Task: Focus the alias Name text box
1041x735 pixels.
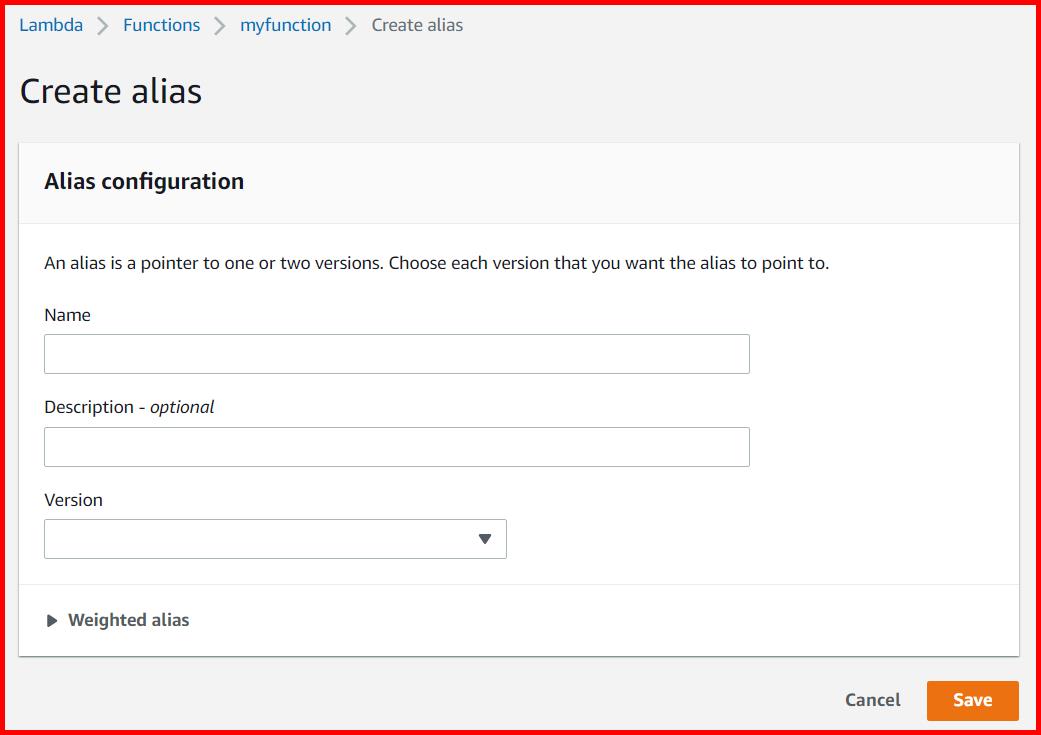Action: coord(396,354)
